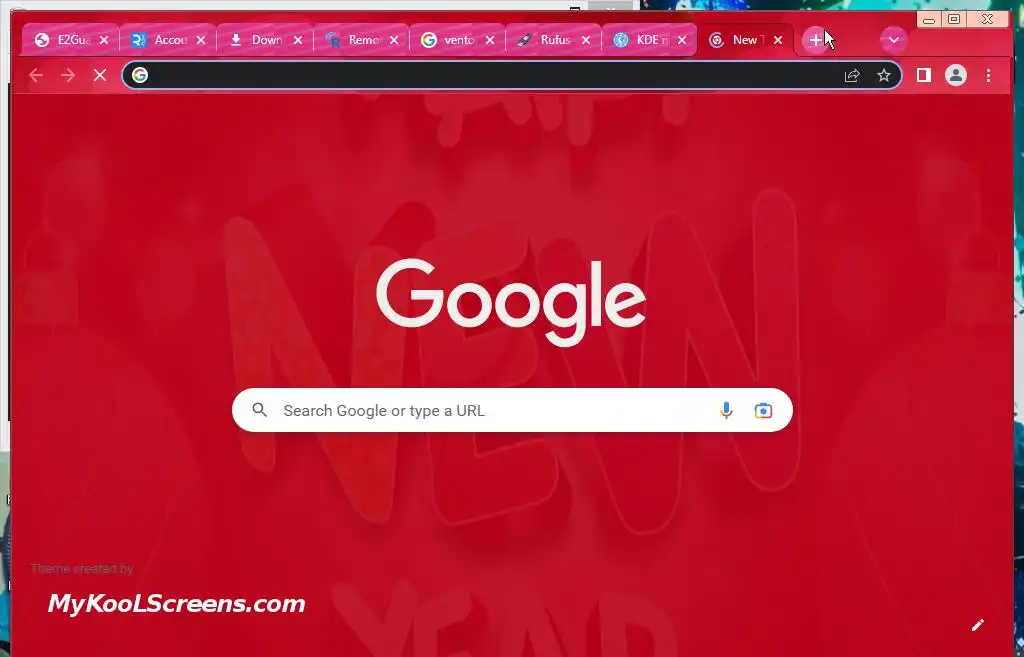1024x657 pixels.
Task: Click the Google icon in address bar
Action: click(140, 76)
